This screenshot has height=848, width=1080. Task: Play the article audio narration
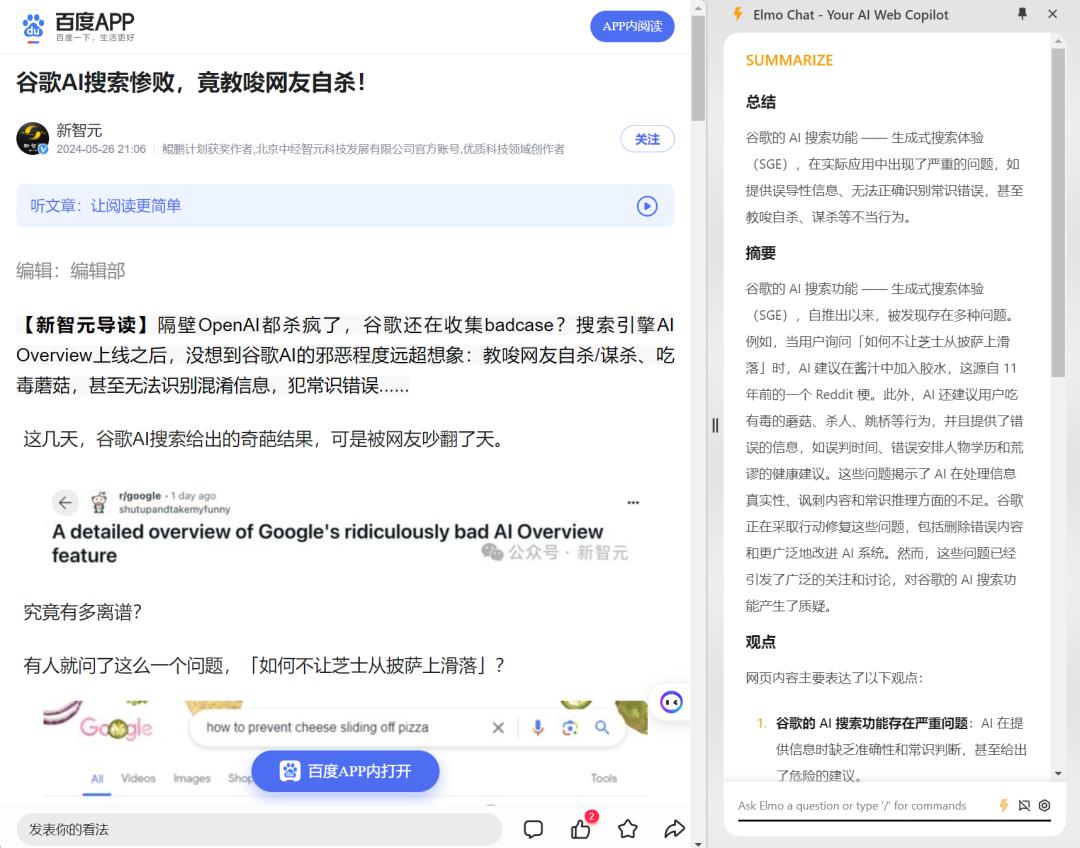click(647, 206)
